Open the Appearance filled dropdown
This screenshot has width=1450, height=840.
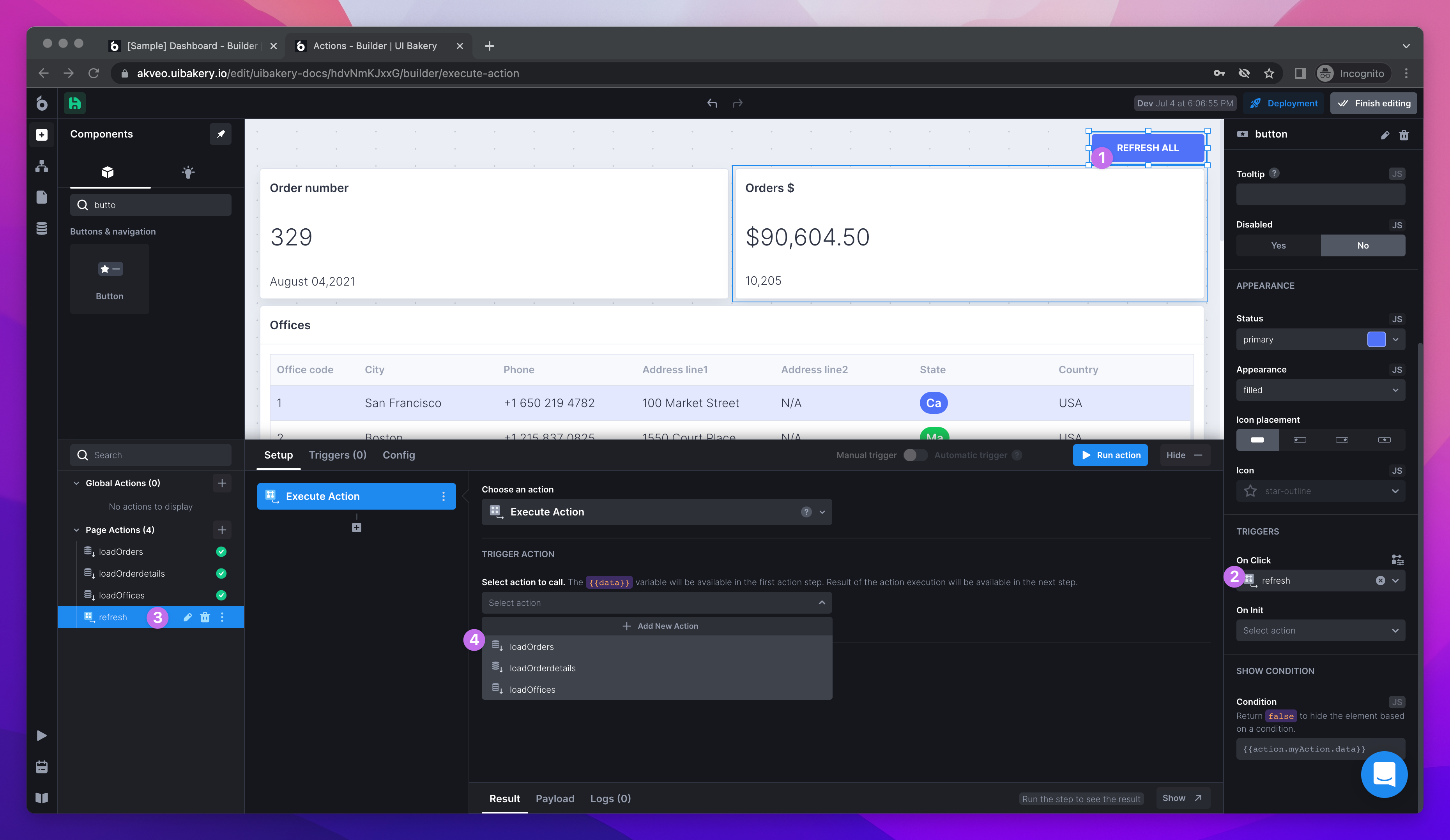(1320, 390)
